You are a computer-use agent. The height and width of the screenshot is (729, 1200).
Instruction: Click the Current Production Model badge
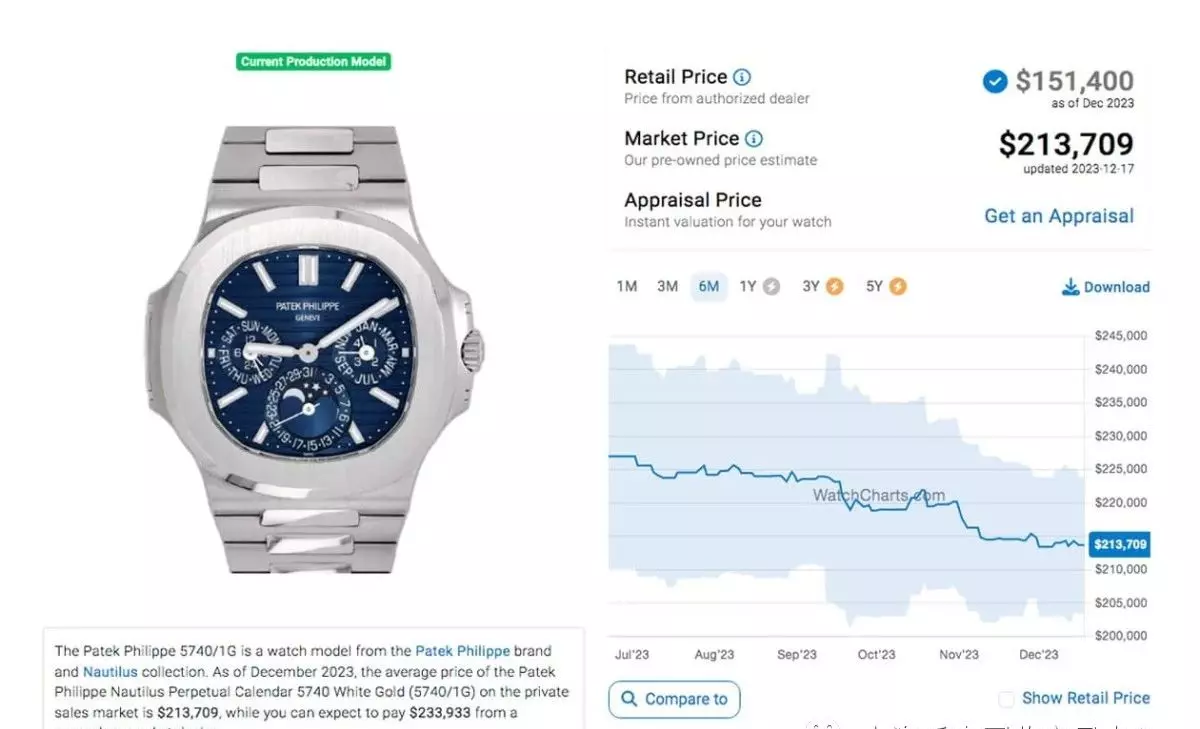click(313, 62)
